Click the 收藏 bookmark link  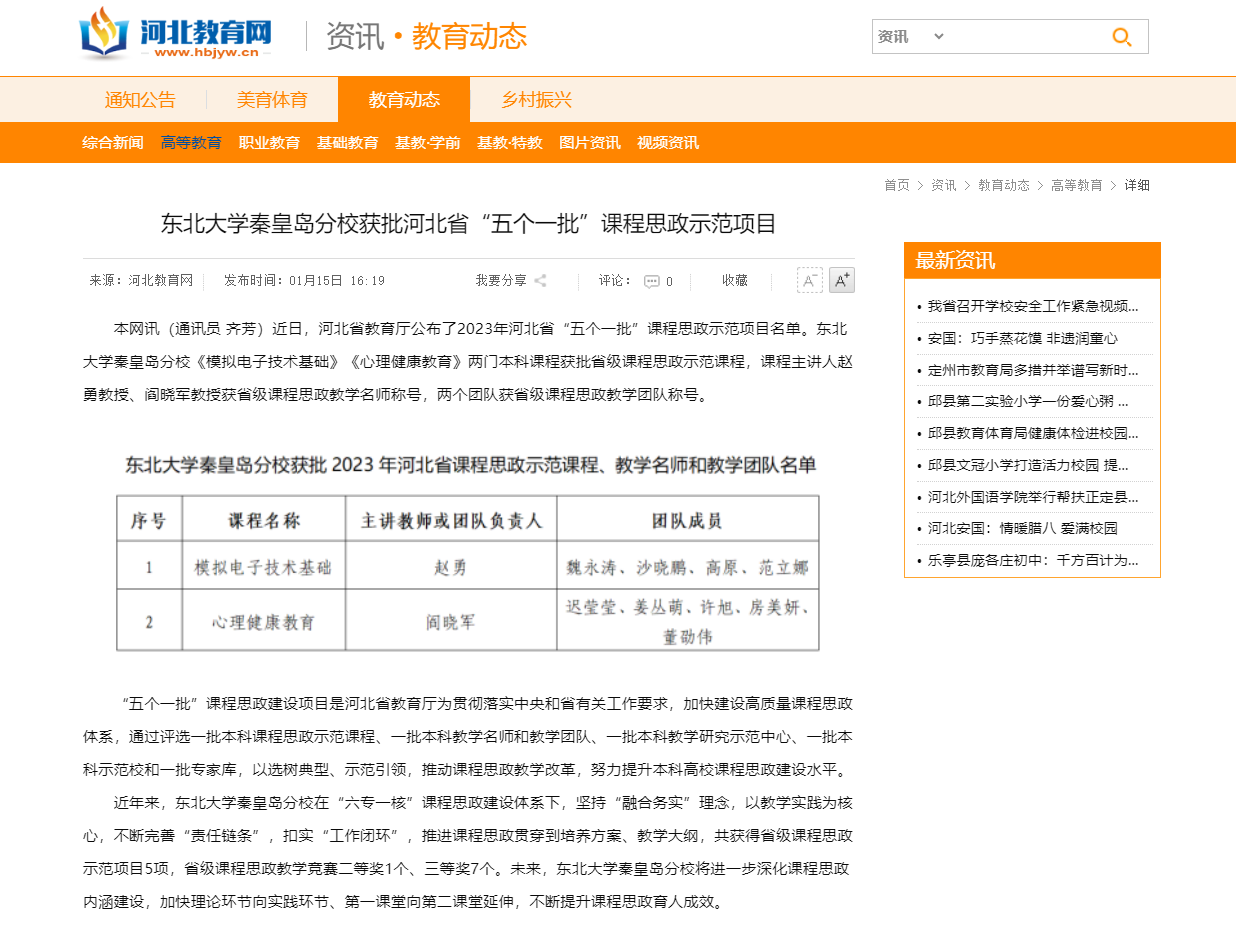pos(735,281)
